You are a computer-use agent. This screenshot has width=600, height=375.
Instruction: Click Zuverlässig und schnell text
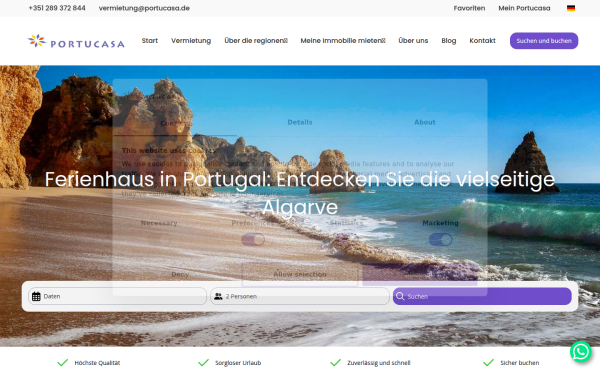[x=378, y=363]
